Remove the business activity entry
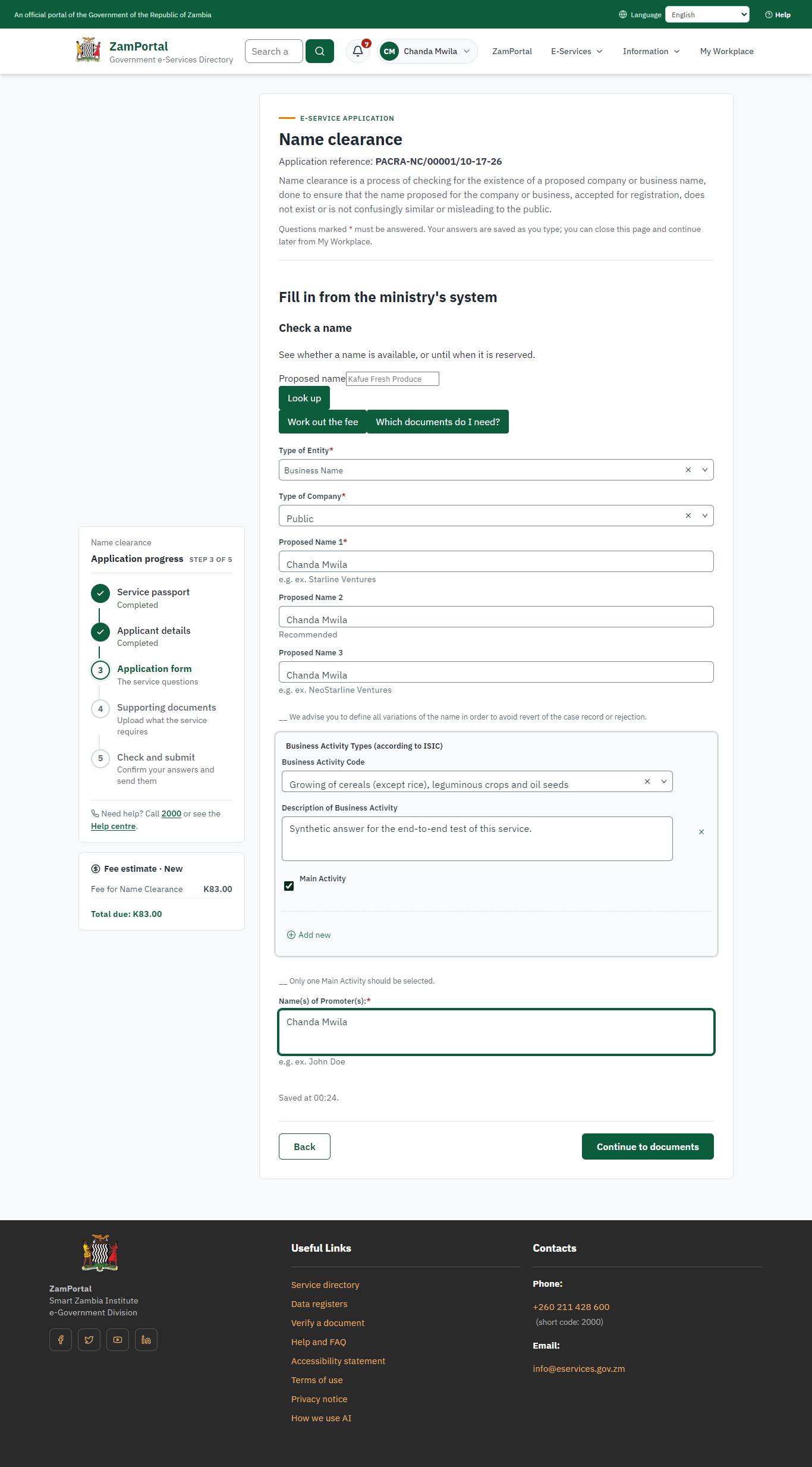 (701, 832)
